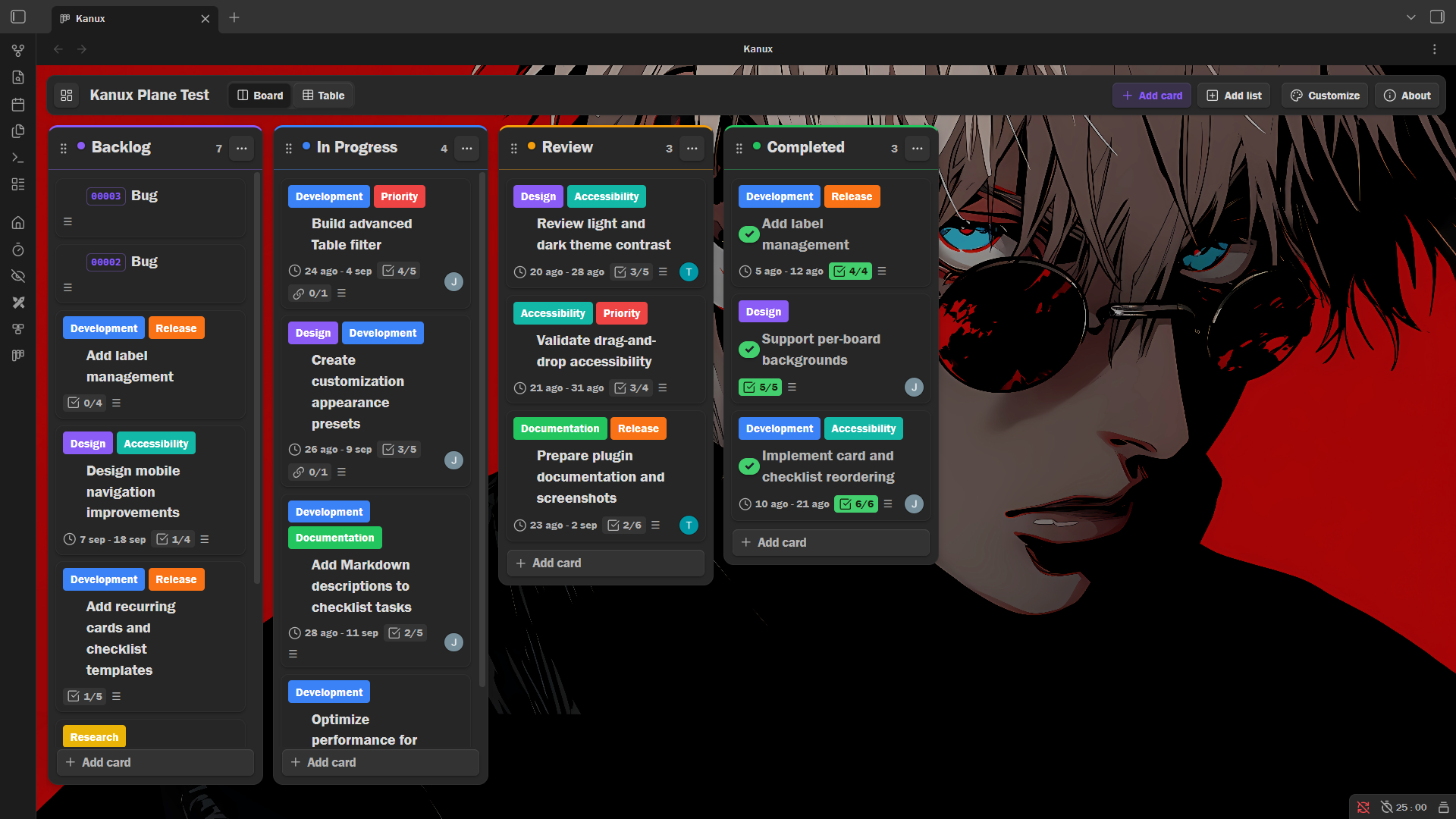Click the red Priority label on Validate drag-and-drop card
Viewport: 1456px width, 819px height.
pyautogui.click(x=622, y=313)
